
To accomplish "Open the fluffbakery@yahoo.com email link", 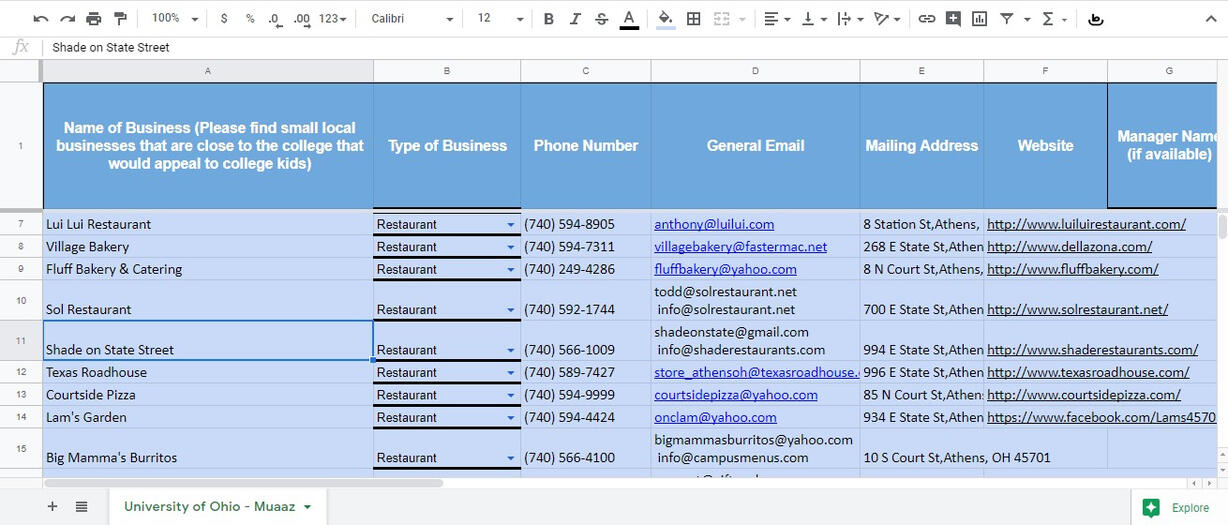I will 725,269.
